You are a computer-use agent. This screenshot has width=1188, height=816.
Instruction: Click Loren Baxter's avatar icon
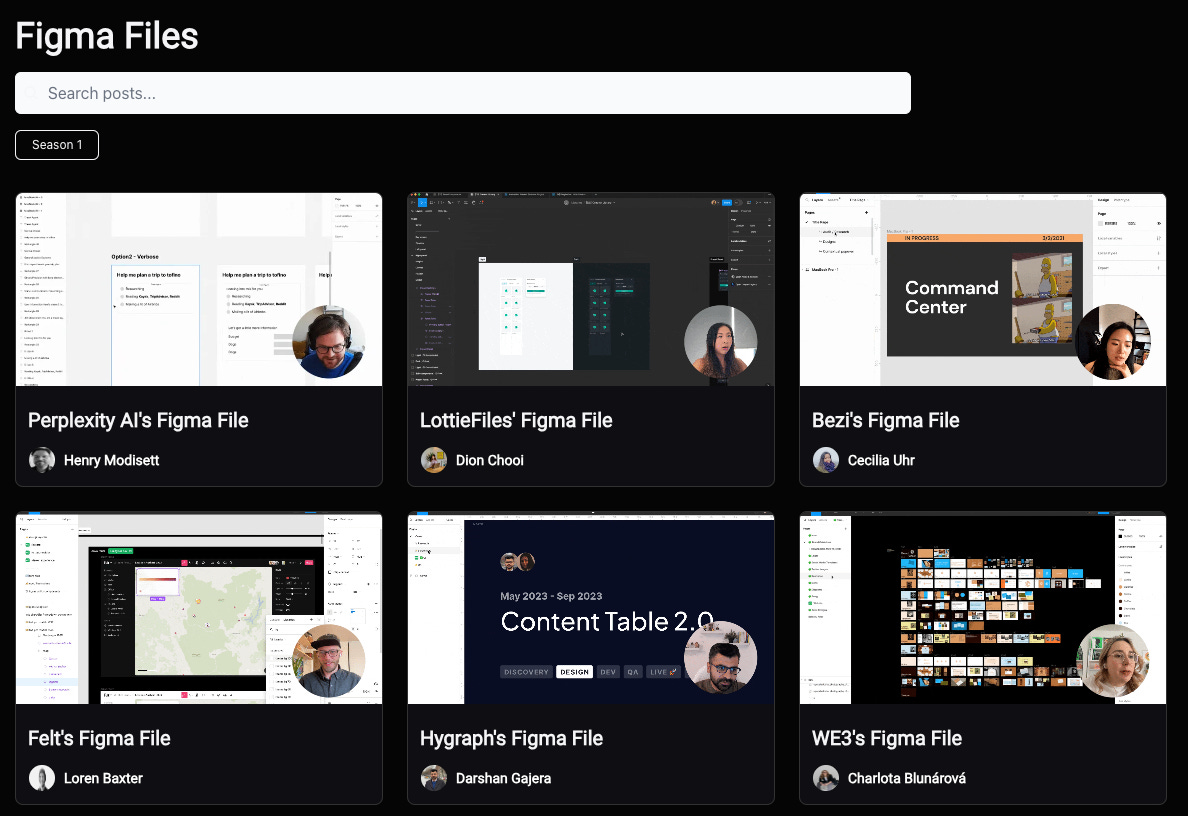[41, 778]
